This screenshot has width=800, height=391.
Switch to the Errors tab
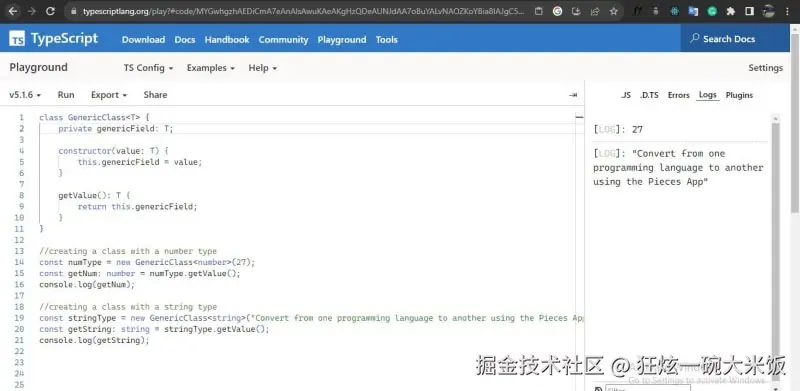(x=679, y=95)
